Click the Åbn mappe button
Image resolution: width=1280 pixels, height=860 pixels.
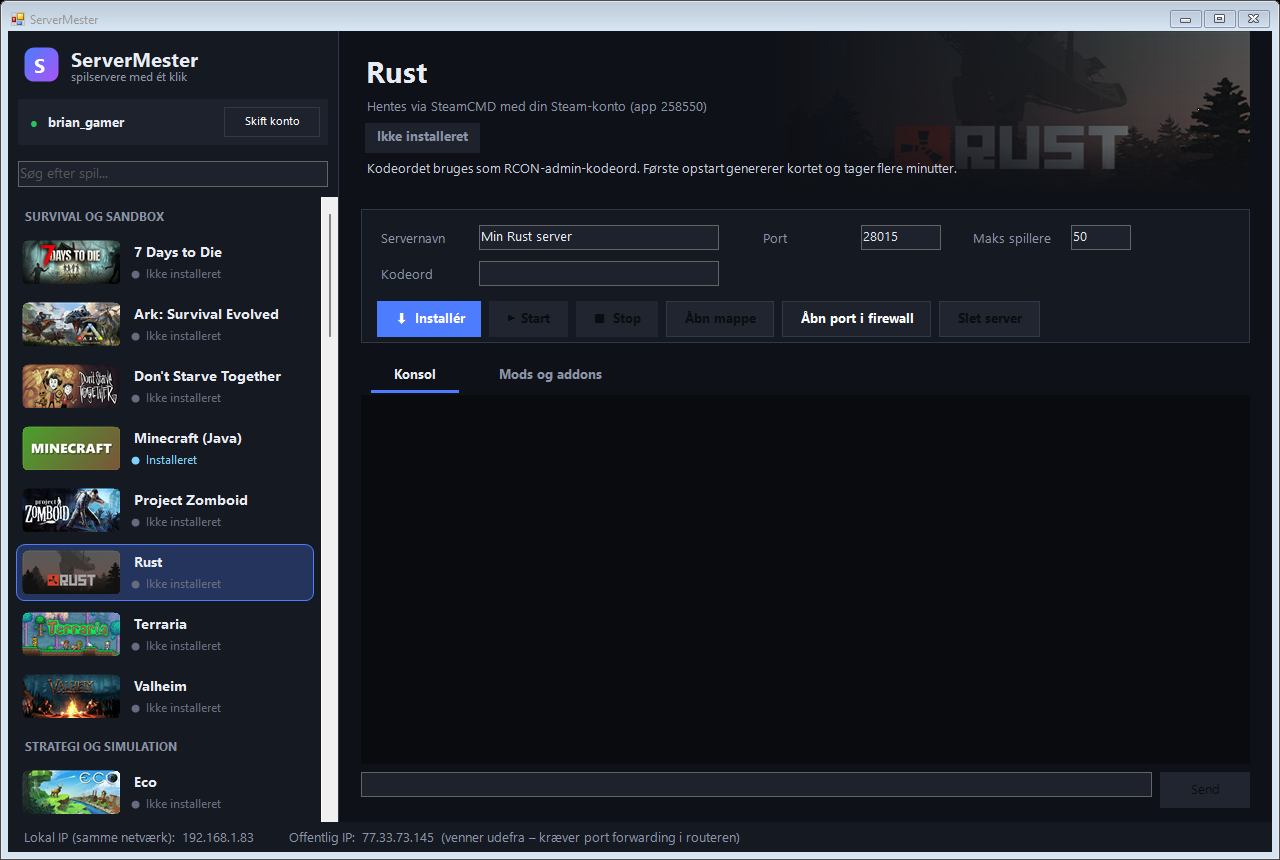click(720, 319)
